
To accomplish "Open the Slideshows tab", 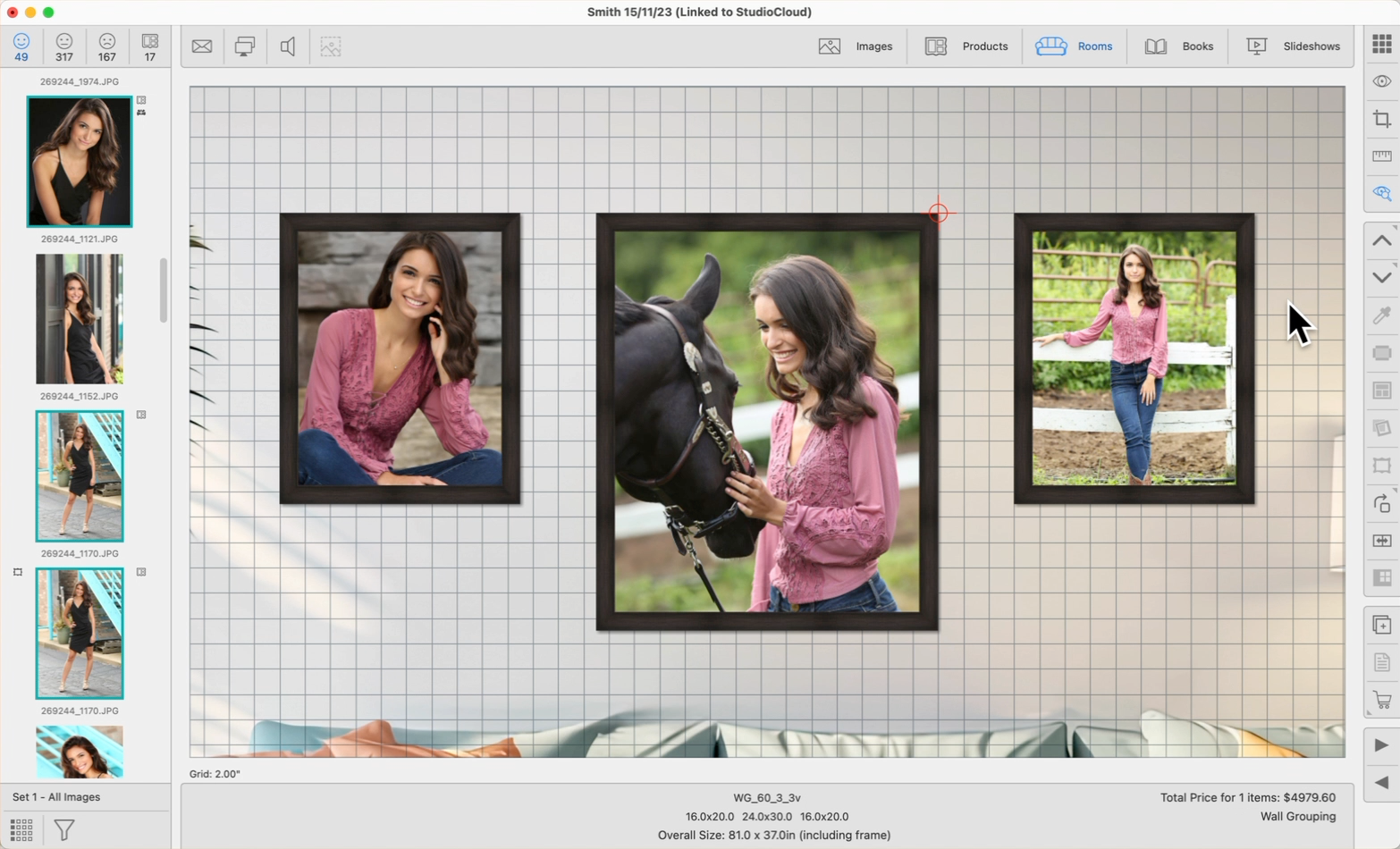I will tap(1293, 46).
